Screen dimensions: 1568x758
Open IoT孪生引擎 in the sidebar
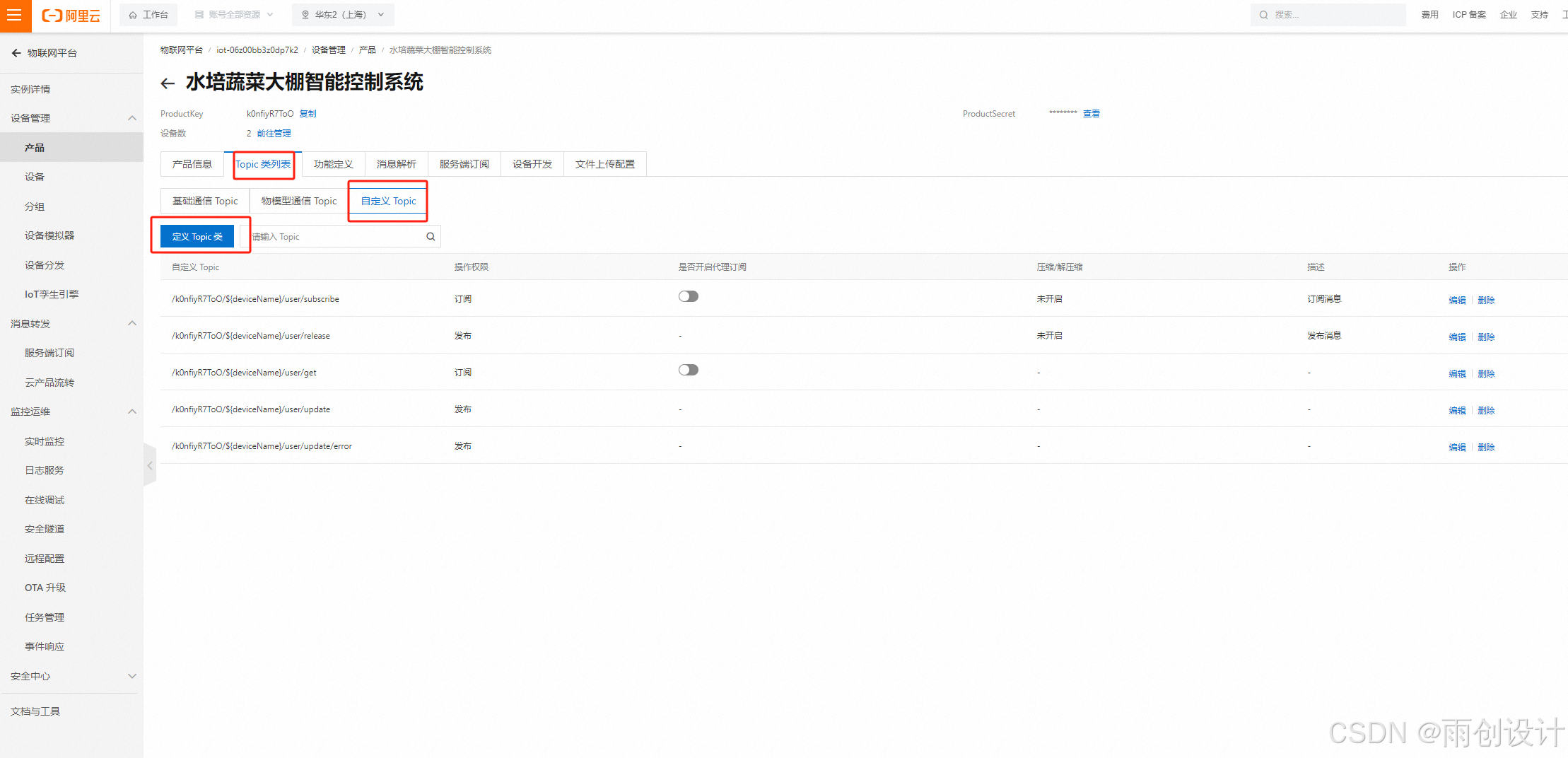[x=52, y=294]
